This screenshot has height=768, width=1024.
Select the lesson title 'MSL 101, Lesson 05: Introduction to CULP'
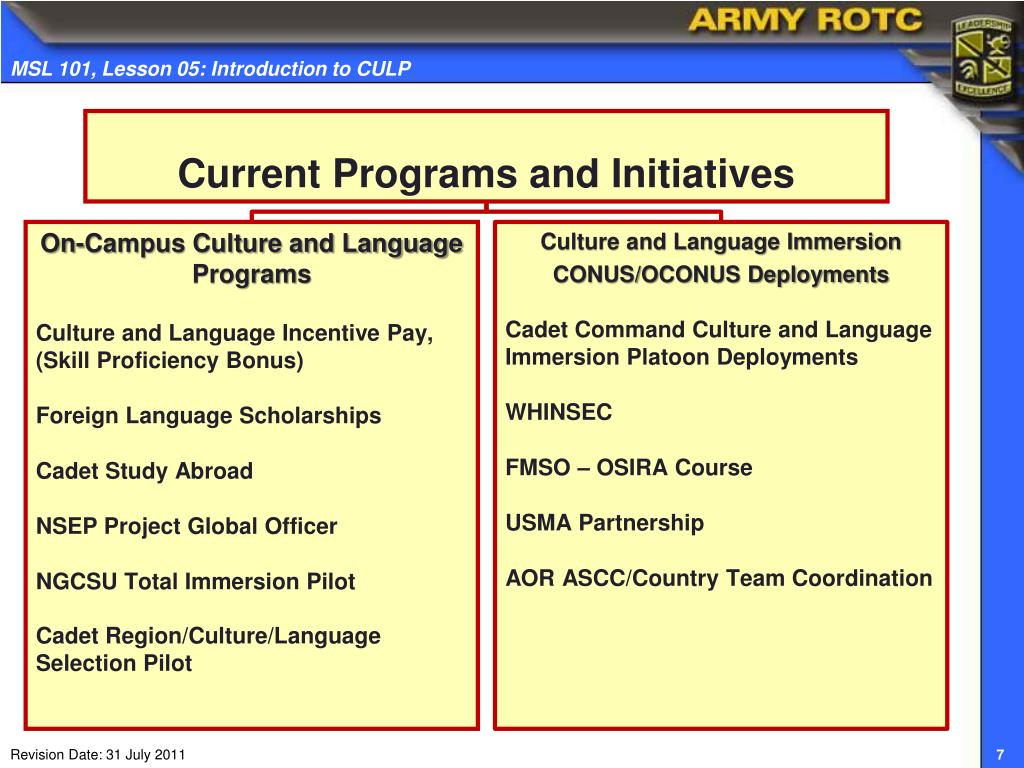pyautogui.click(x=211, y=69)
